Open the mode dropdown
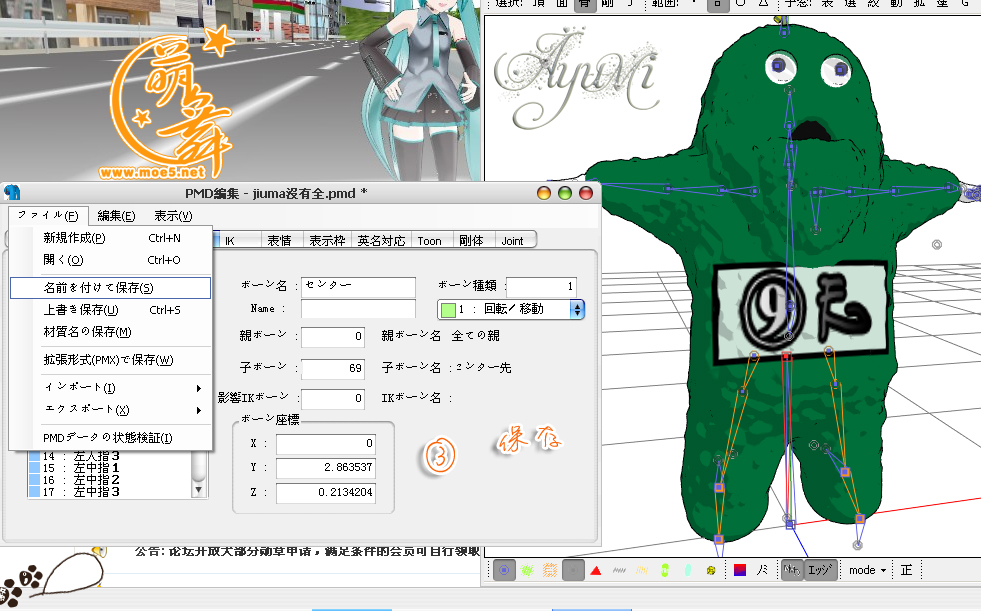 (x=867, y=570)
